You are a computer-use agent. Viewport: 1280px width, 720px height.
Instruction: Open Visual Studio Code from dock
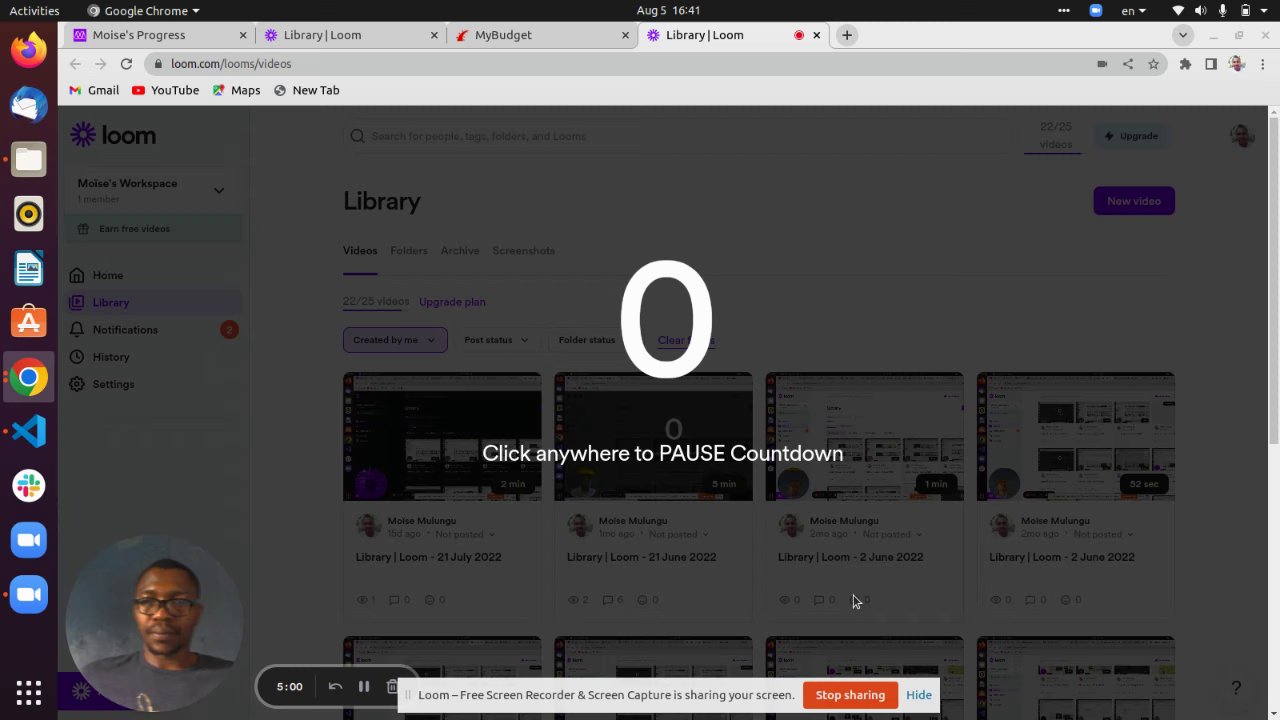tap(29, 431)
